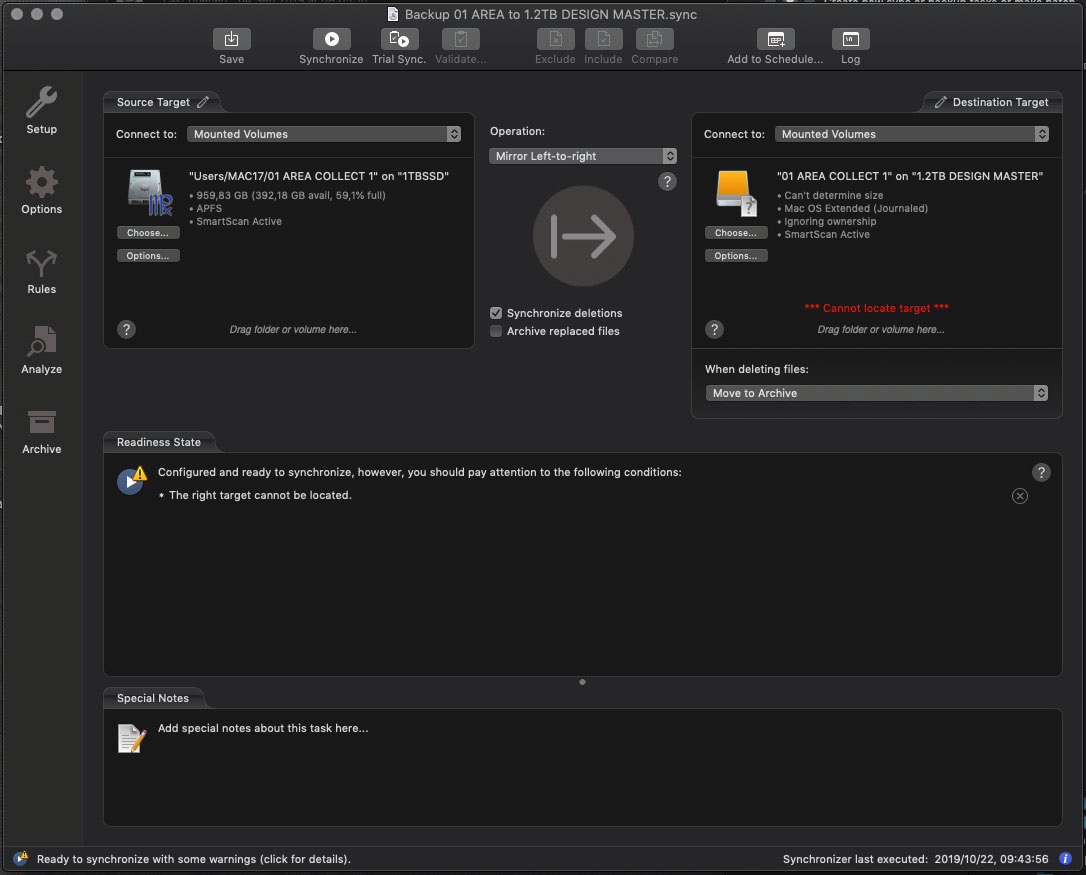This screenshot has width=1086, height=875.
Task: Expand the source Connect to dropdown
Action: (x=324, y=134)
